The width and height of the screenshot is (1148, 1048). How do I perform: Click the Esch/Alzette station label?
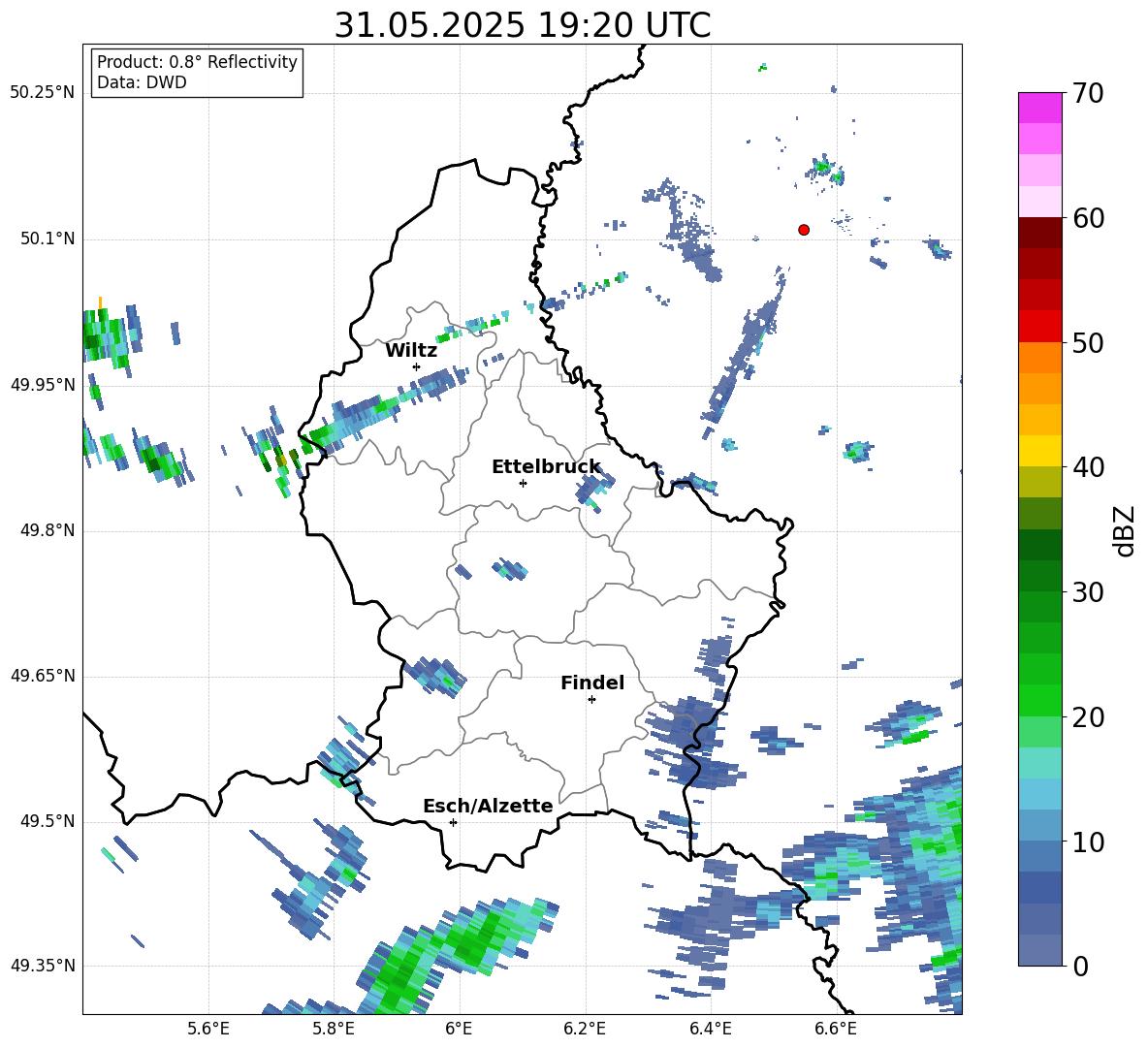tap(488, 806)
